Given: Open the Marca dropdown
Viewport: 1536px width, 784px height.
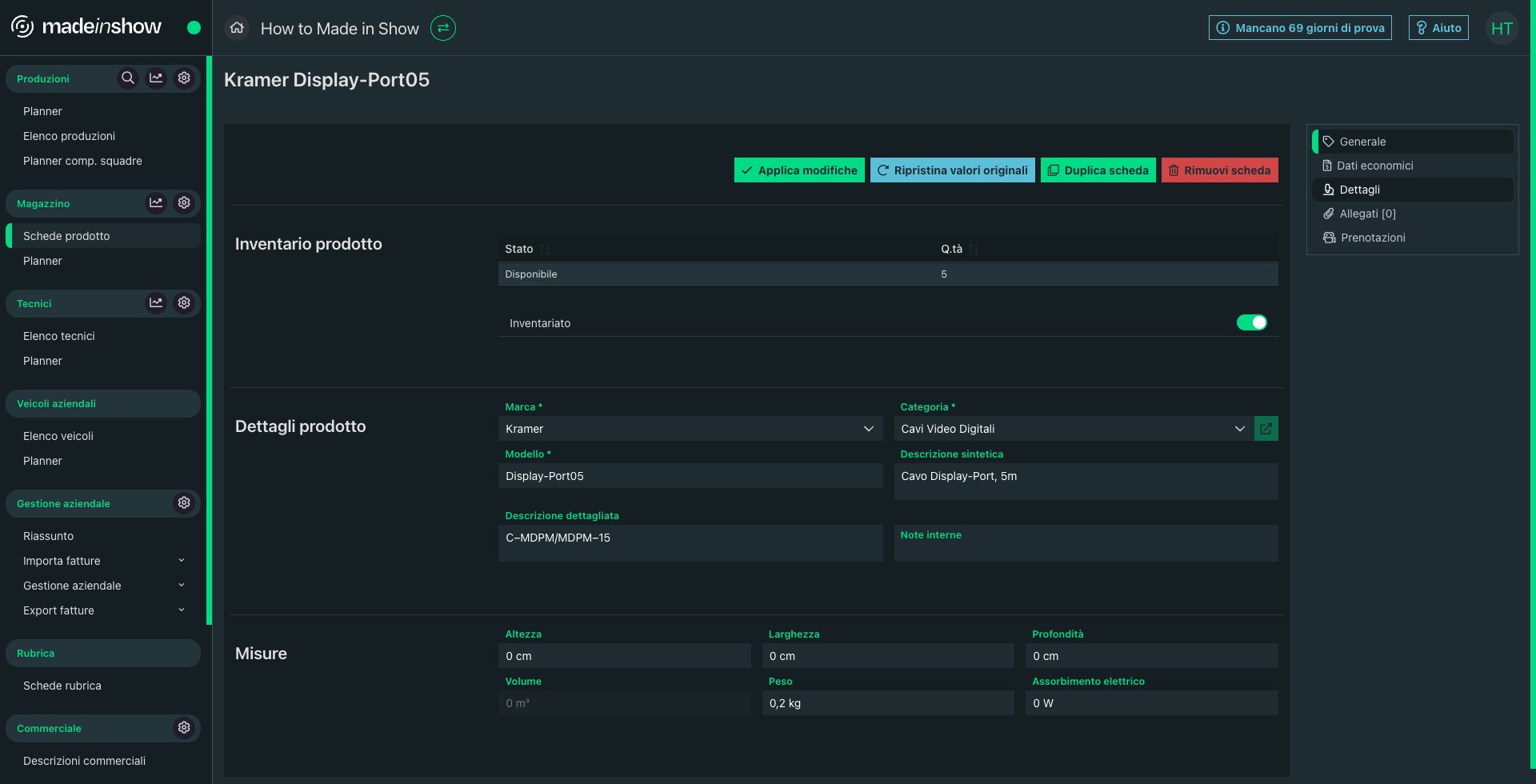Looking at the screenshot, I should coord(690,429).
